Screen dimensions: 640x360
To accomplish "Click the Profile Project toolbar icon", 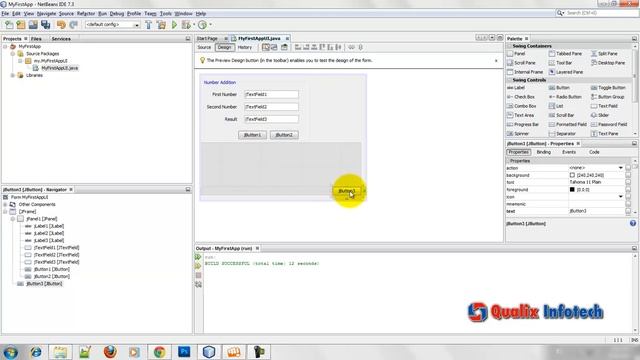I will coord(202,25).
